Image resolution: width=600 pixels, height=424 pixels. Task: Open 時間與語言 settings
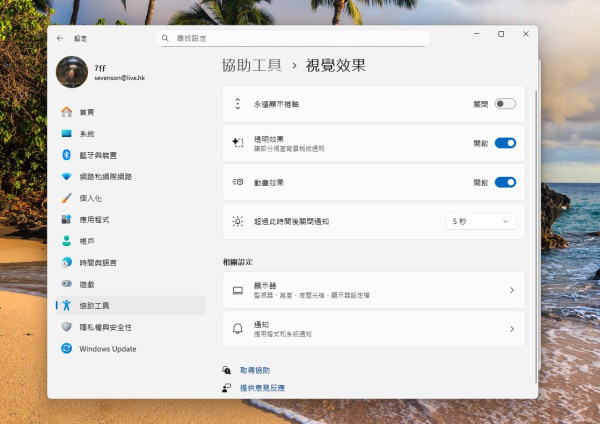pyautogui.click(x=131, y=262)
